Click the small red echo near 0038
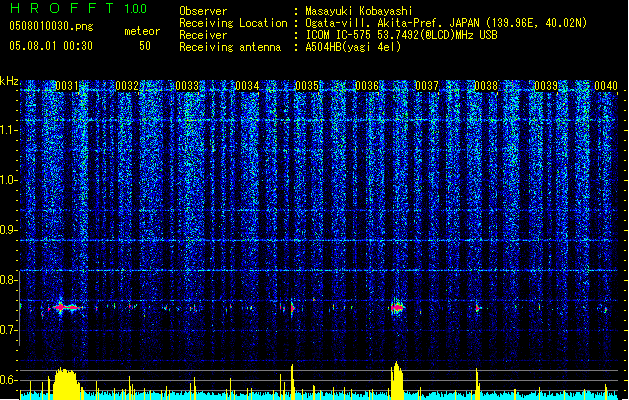 [x=477, y=308]
